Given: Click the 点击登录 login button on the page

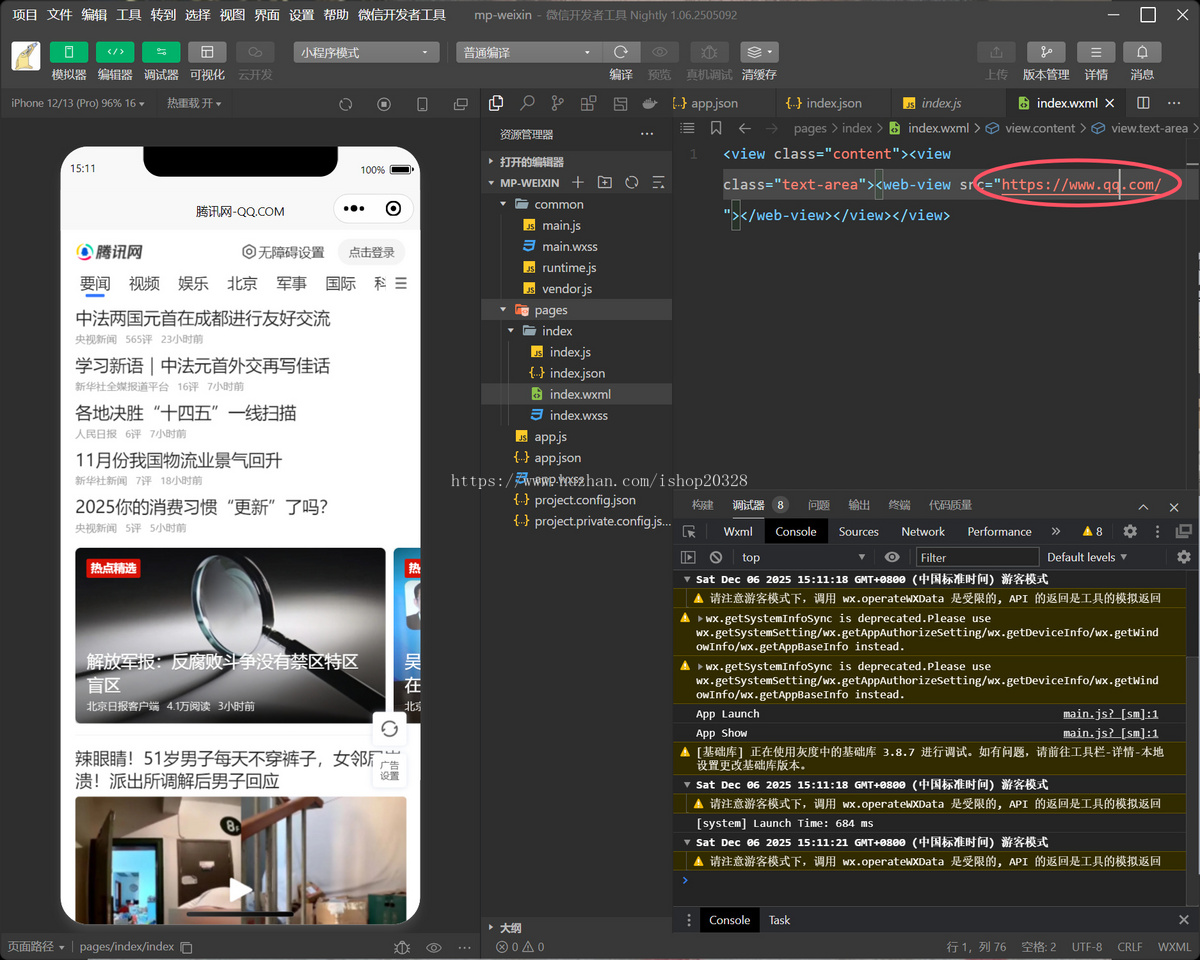Looking at the screenshot, I should [x=371, y=253].
